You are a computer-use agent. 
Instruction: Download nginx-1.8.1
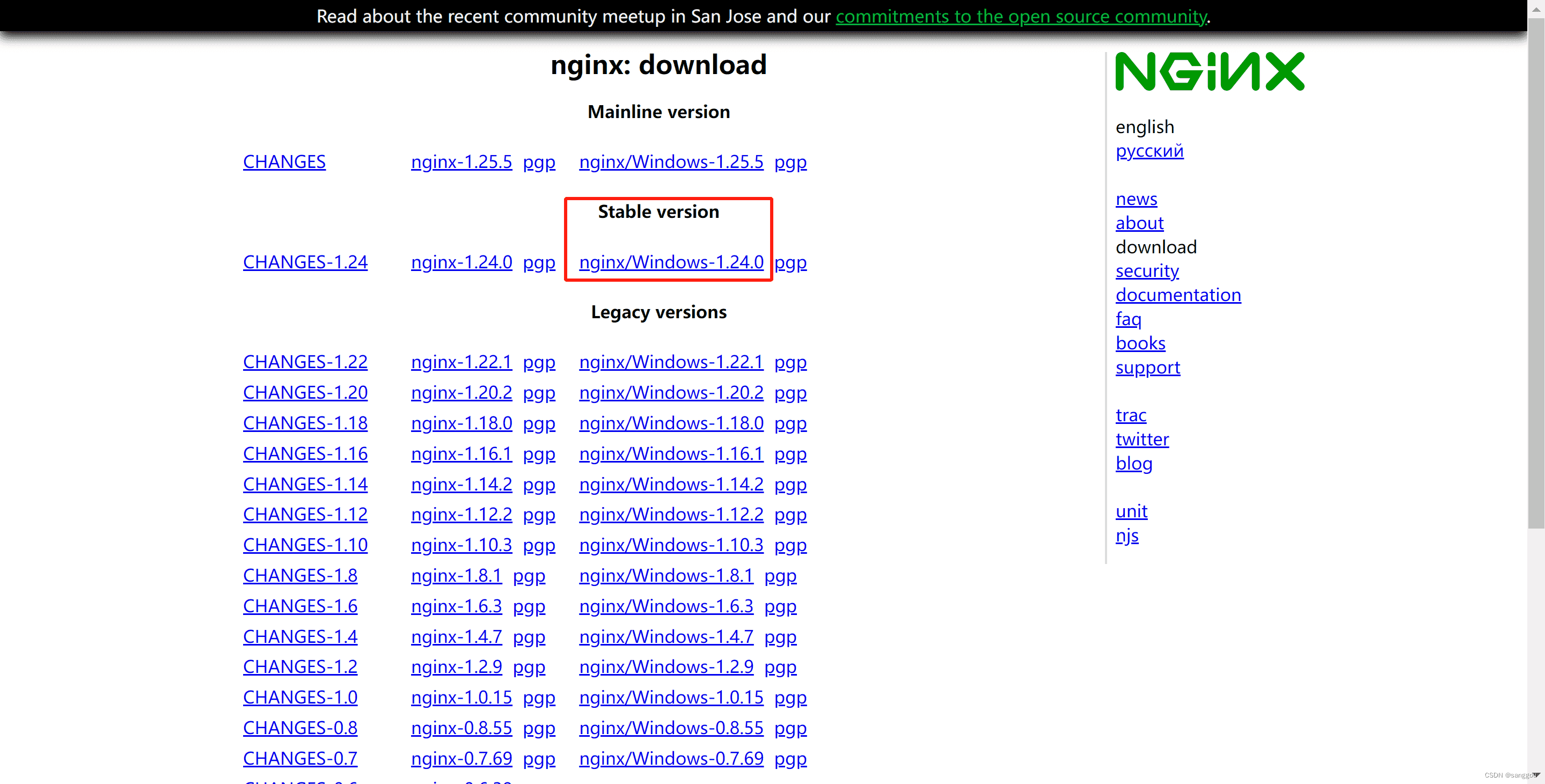click(x=457, y=575)
